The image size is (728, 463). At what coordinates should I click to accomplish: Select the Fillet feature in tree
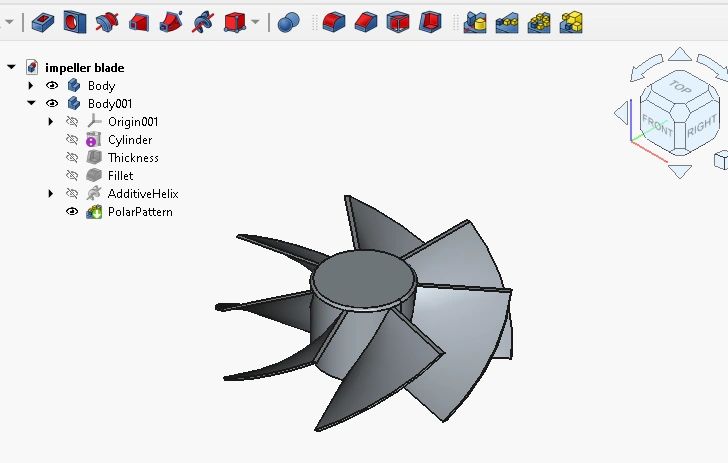point(120,176)
